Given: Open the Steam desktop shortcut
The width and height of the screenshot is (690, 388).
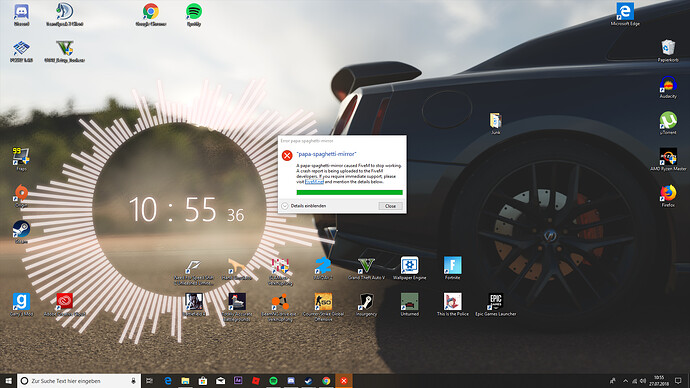Looking at the screenshot, I should (21, 232).
